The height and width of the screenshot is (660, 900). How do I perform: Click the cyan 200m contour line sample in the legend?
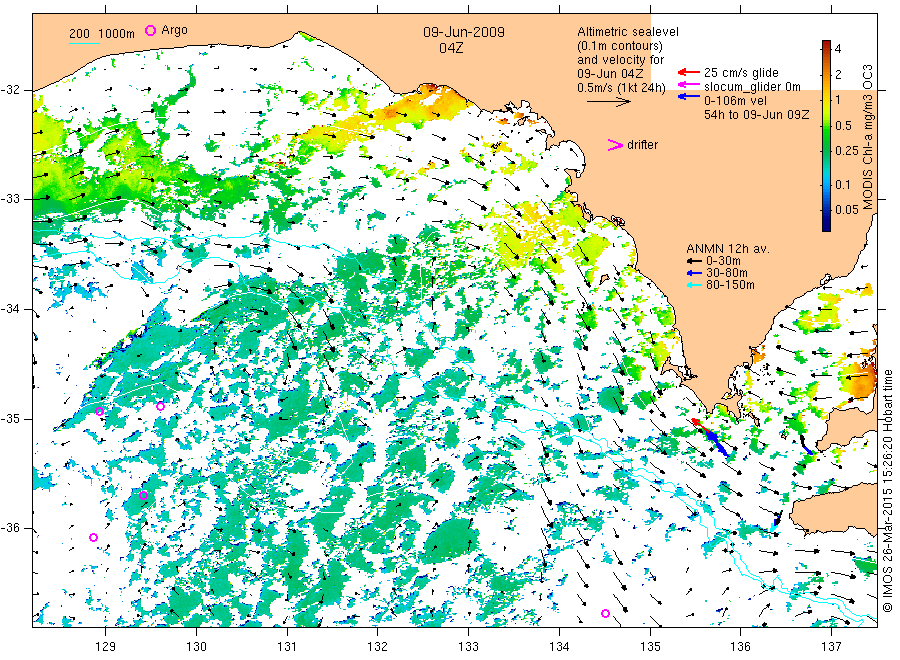(x=84, y=43)
